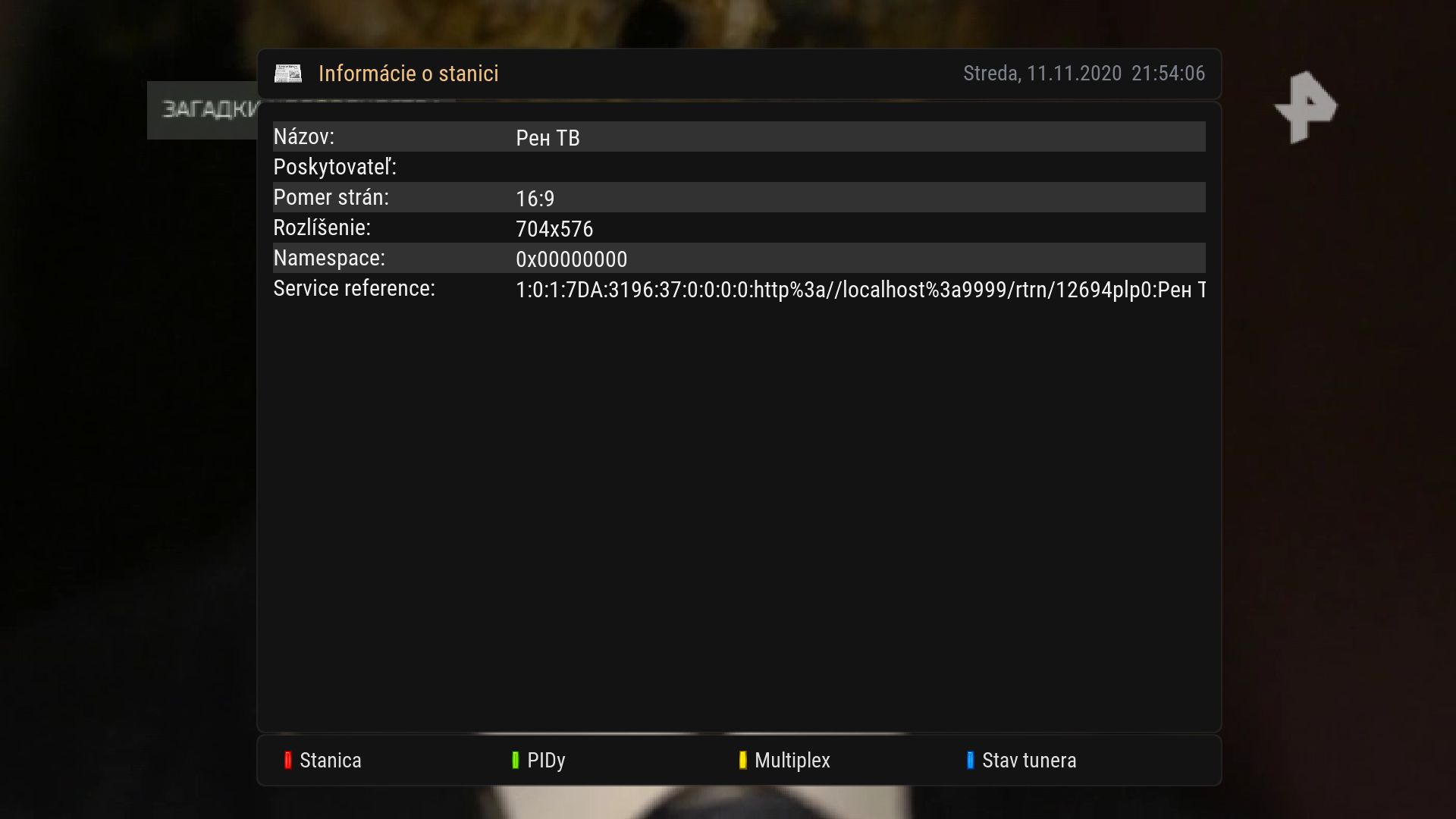The image size is (1456, 819).
Task: Select the Namespace 0x00000000 row
Action: [x=739, y=258]
